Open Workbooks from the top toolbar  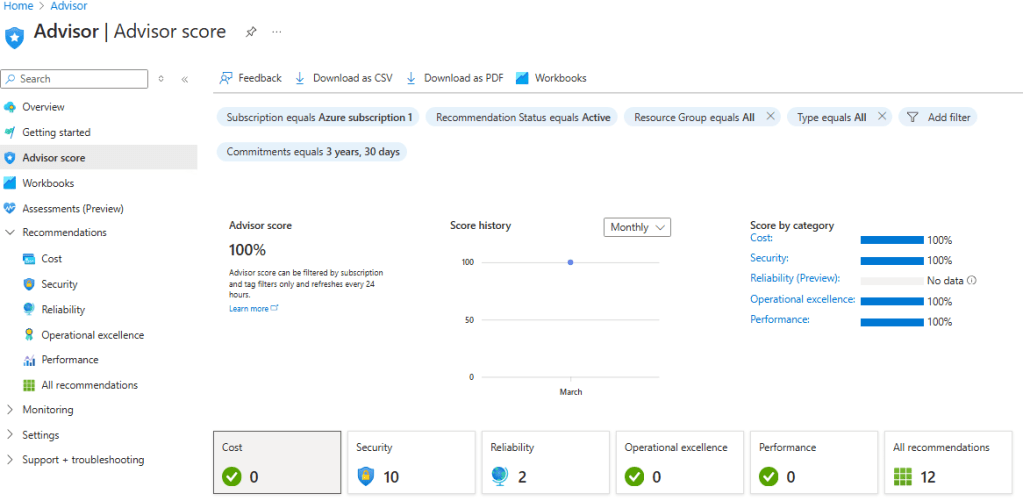551,78
